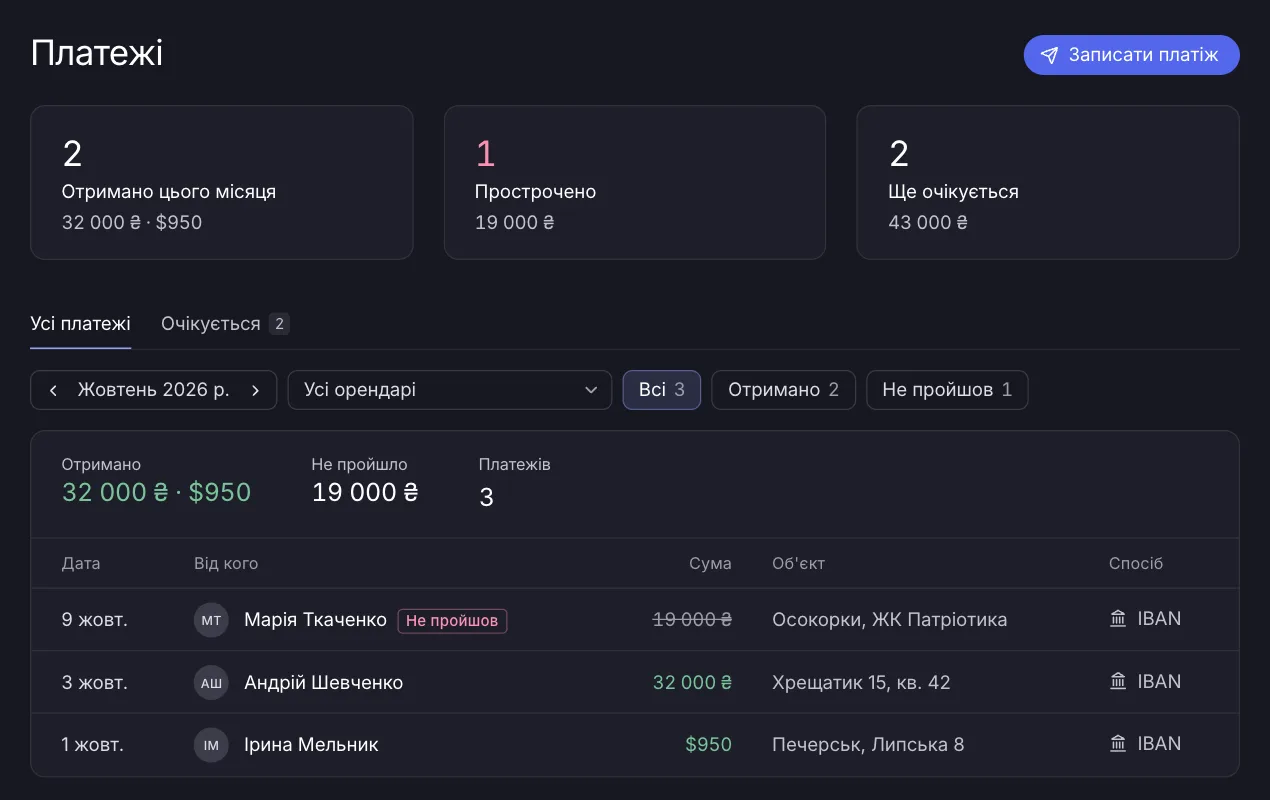1270x800 pixels.
Task: Go to next month with right chevron
Action: (x=256, y=390)
